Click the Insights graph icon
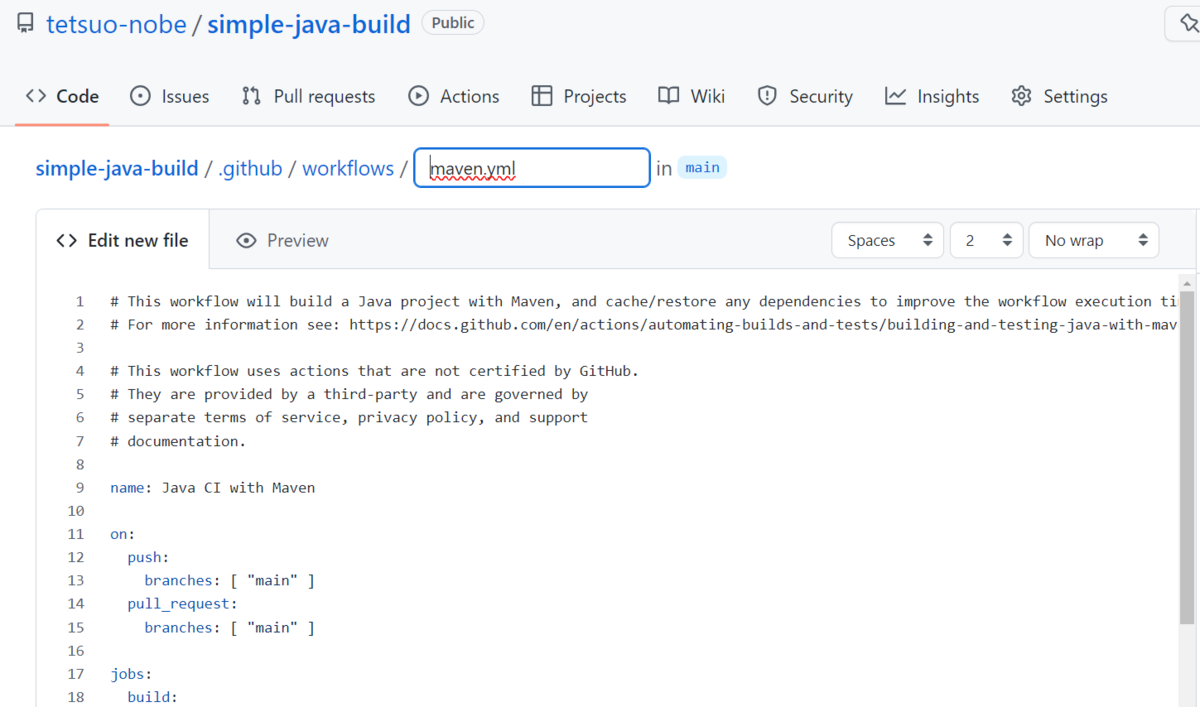The width and height of the screenshot is (1200, 707). click(x=895, y=96)
